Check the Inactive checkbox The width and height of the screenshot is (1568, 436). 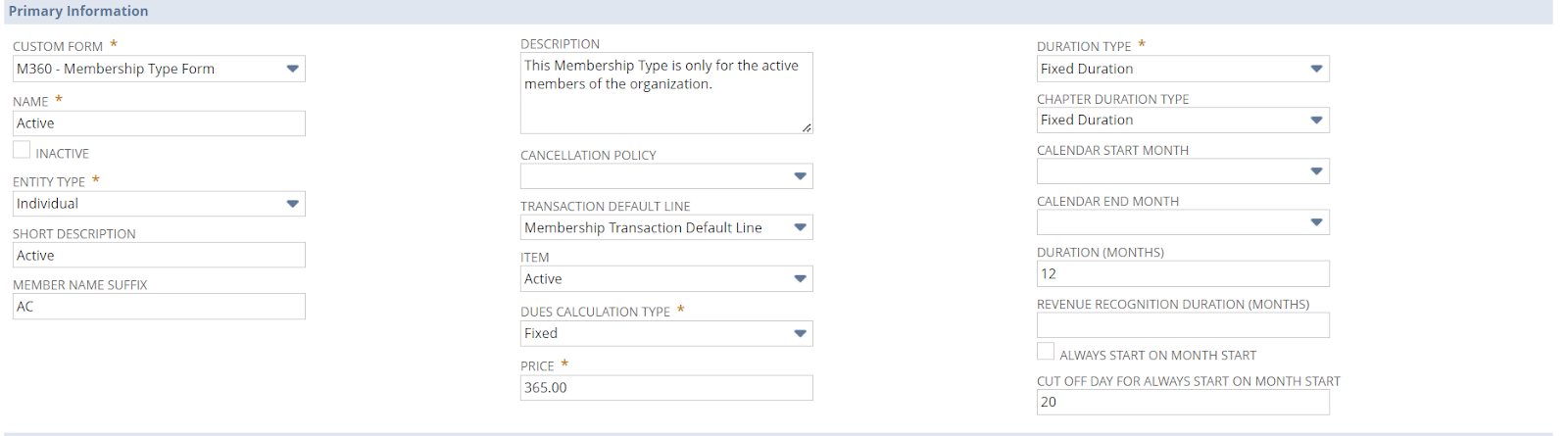click(22, 150)
